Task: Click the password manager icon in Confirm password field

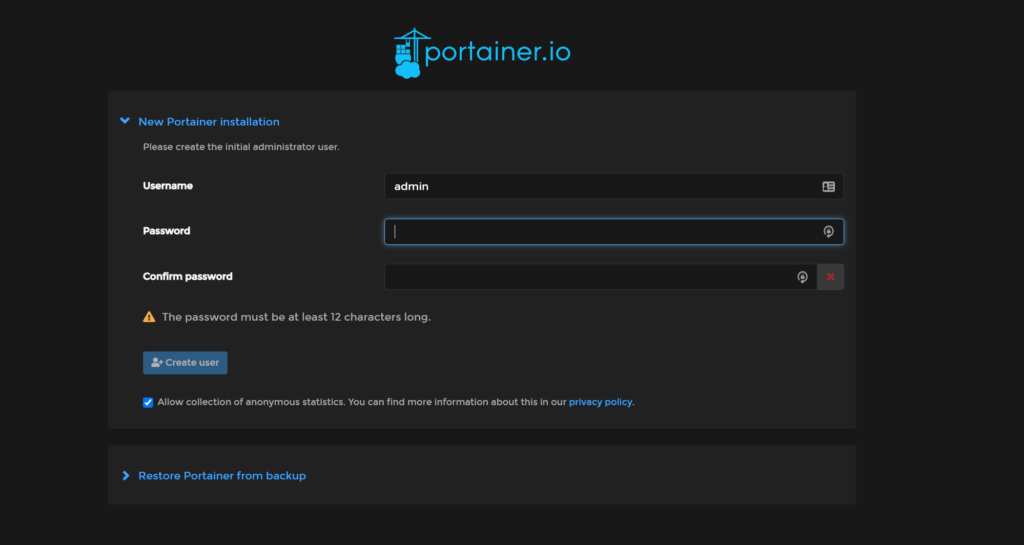Action: tap(802, 277)
